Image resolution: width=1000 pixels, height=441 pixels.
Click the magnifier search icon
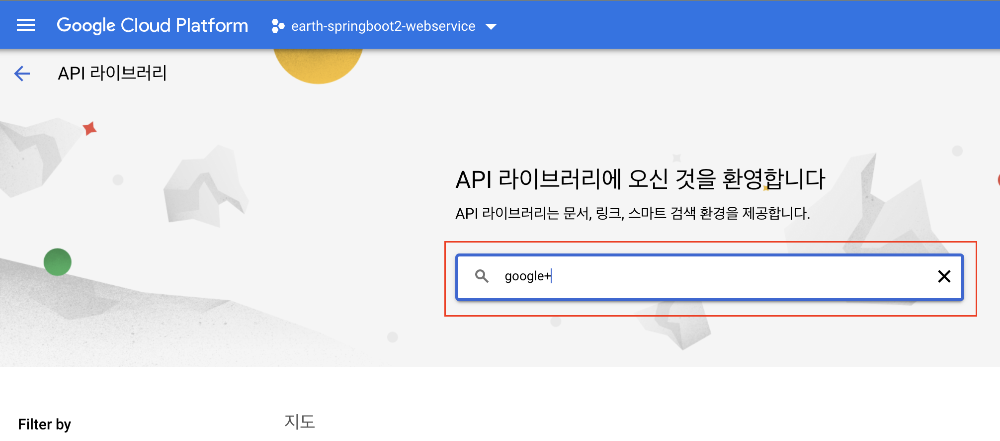click(482, 276)
